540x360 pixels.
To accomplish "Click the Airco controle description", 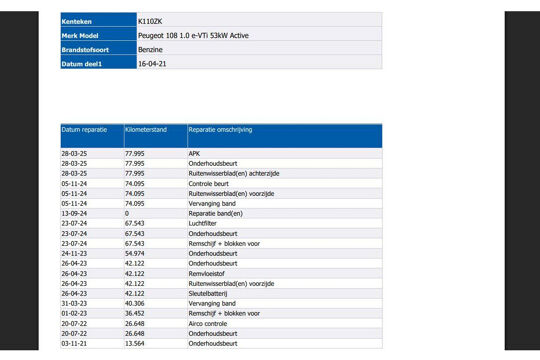I will pyautogui.click(x=208, y=324).
